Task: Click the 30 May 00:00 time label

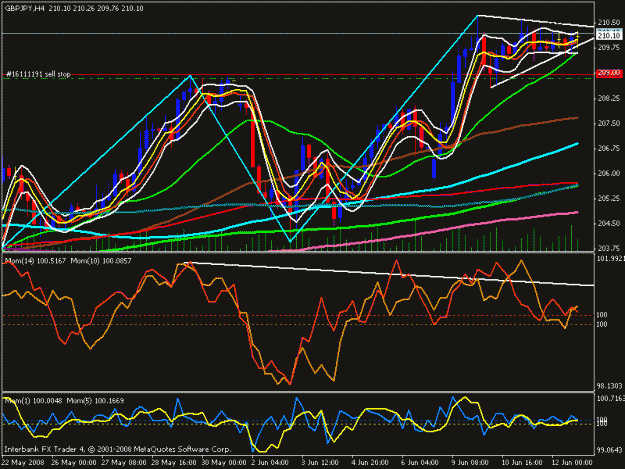Action: click(x=224, y=463)
